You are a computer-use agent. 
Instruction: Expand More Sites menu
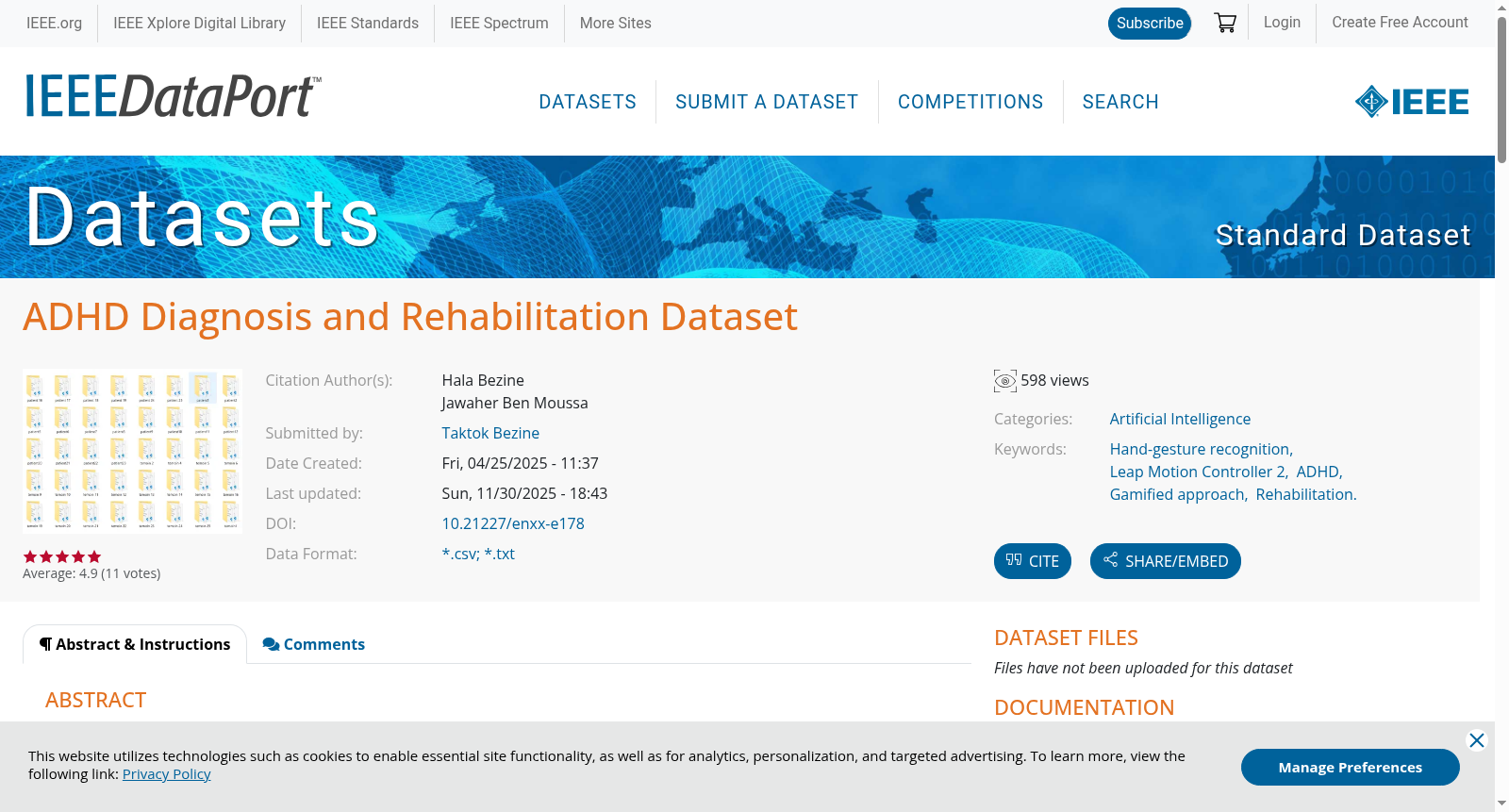click(615, 23)
